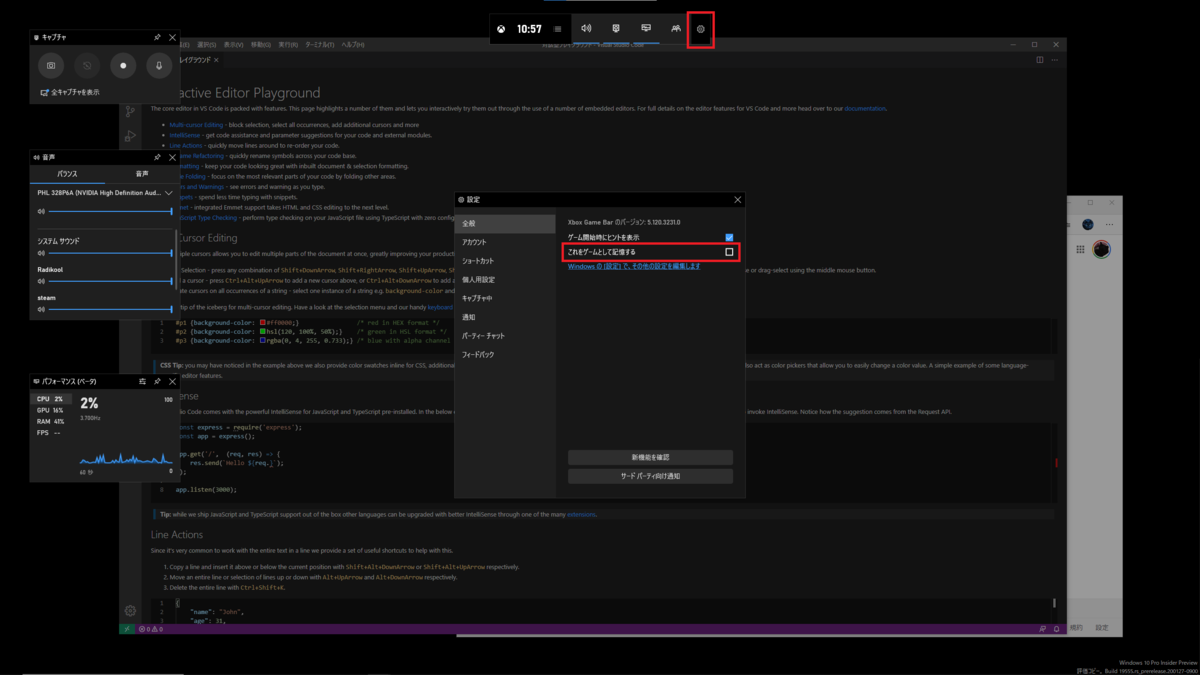The image size is (1200, 675).
Task: Select フィードバック settings category
Action: [x=505, y=355]
